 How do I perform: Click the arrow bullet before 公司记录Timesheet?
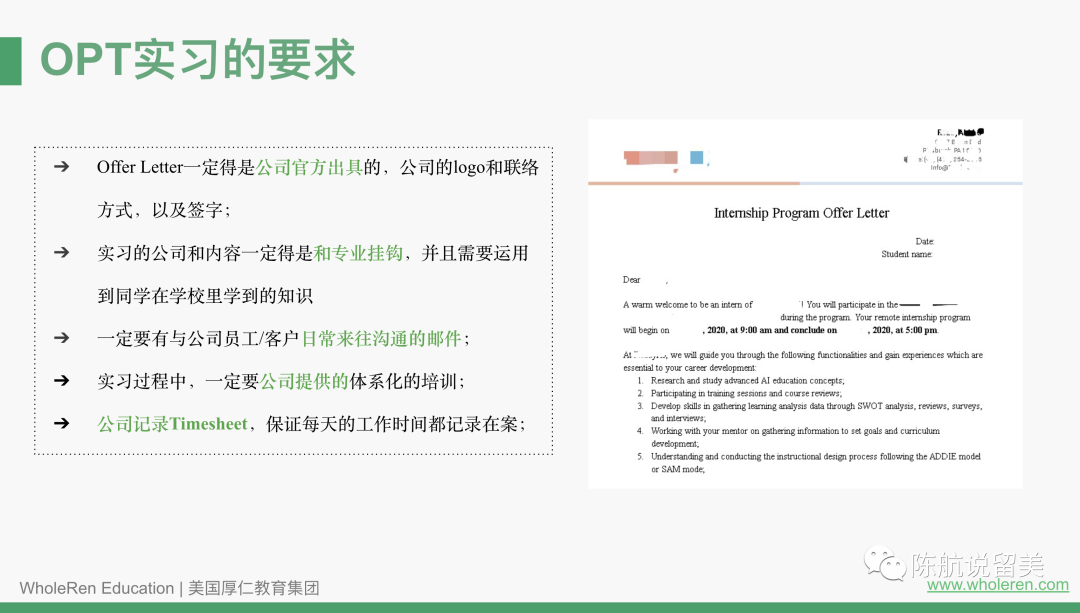point(62,424)
